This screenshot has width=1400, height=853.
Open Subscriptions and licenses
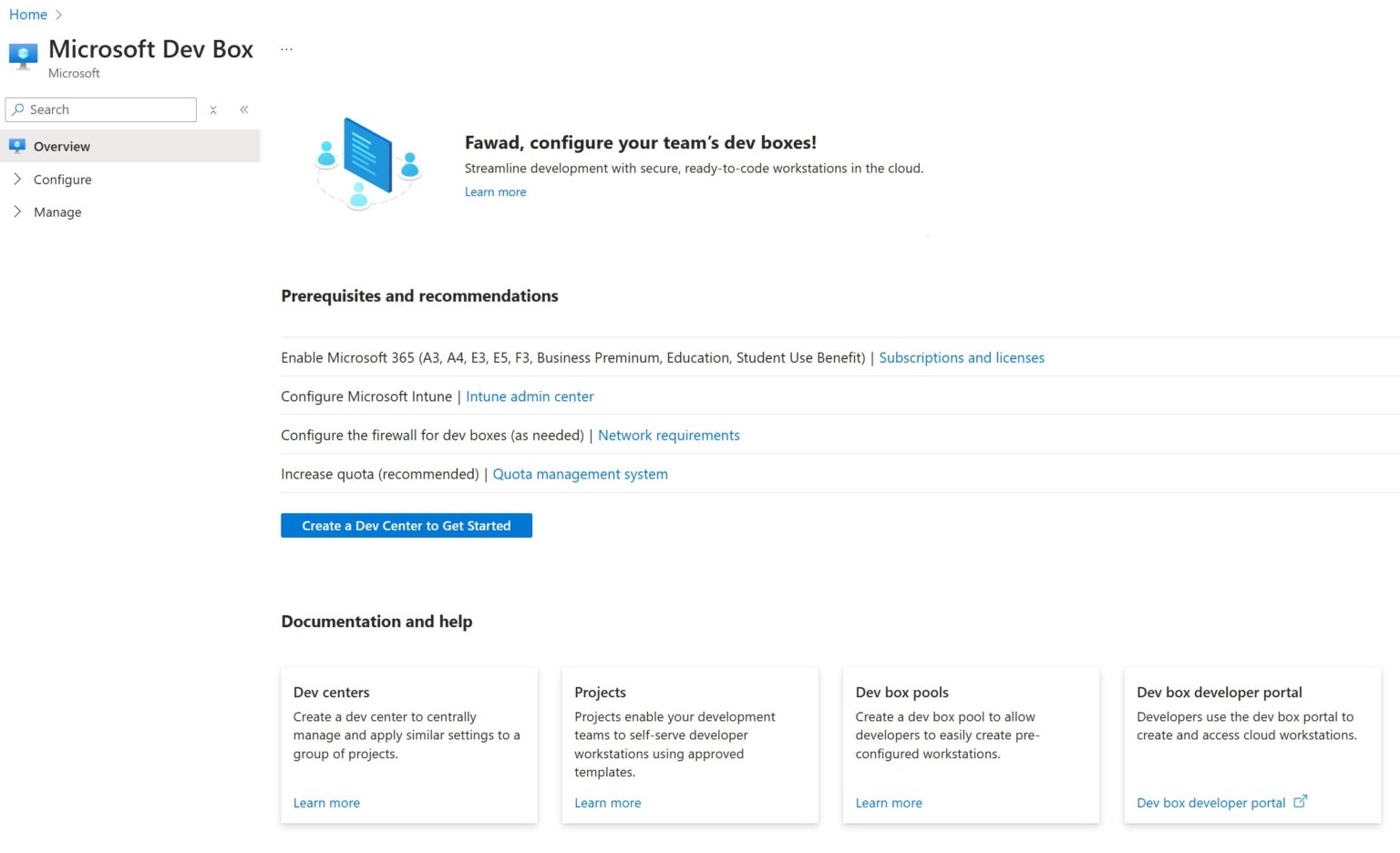click(961, 357)
